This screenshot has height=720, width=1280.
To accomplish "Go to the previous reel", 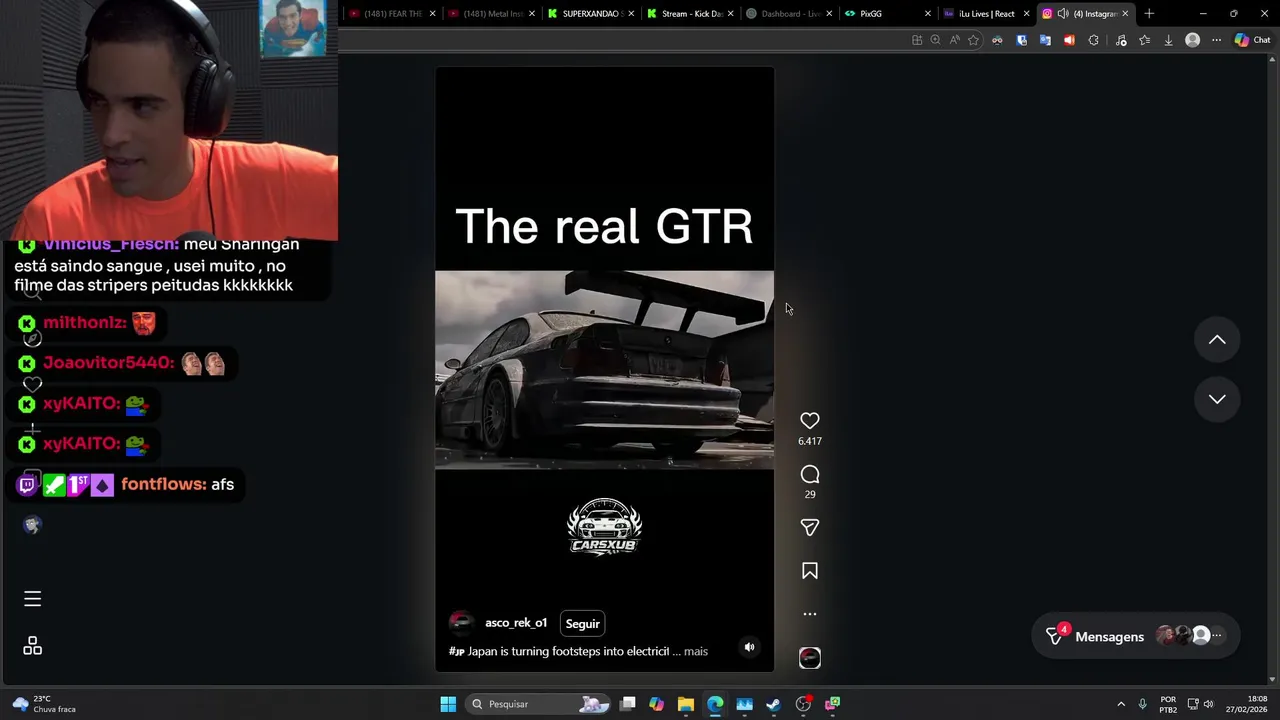I will click(1217, 340).
